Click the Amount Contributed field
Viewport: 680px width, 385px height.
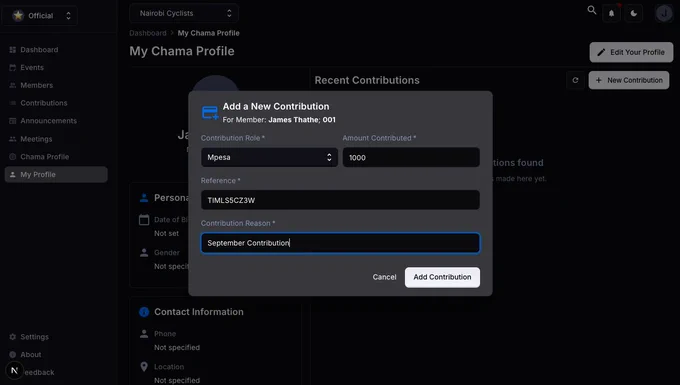(411, 157)
